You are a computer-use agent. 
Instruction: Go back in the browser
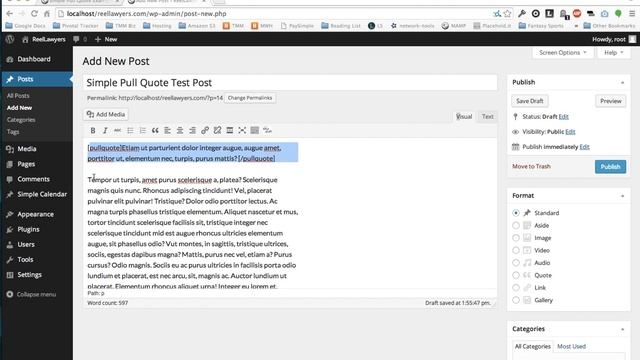pyautogui.click(x=9, y=14)
